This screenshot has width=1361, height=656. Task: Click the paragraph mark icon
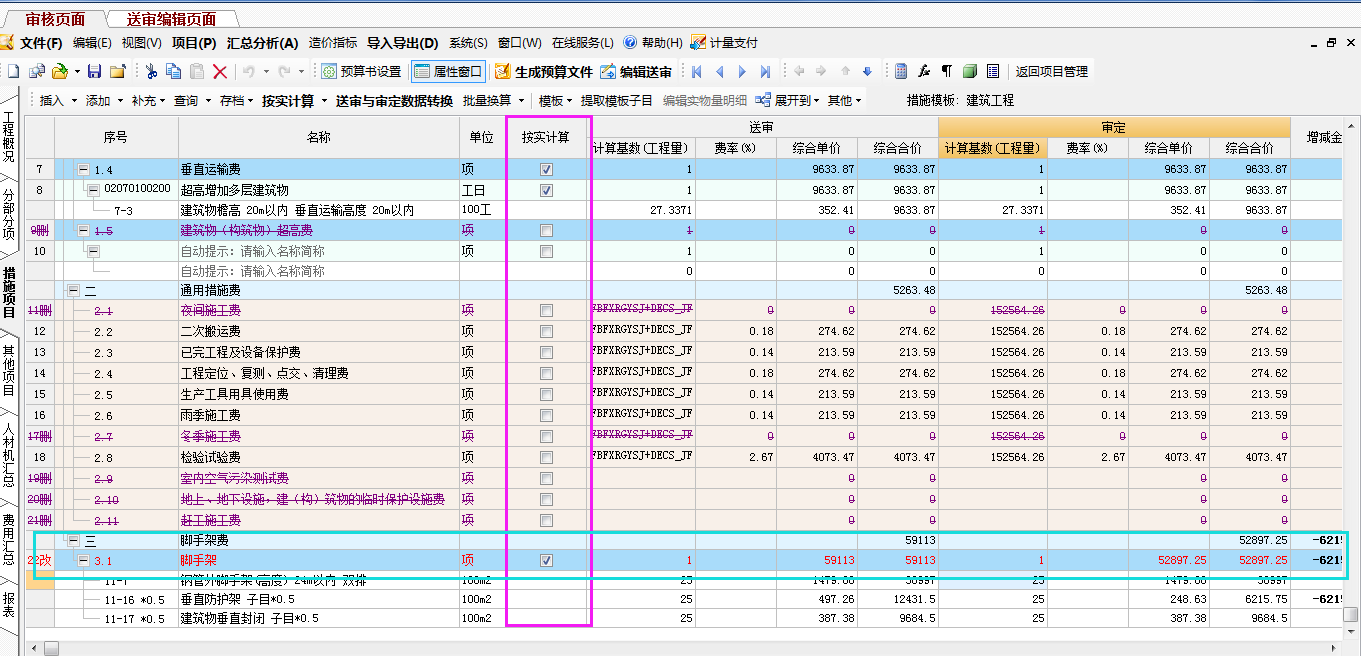(946, 71)
